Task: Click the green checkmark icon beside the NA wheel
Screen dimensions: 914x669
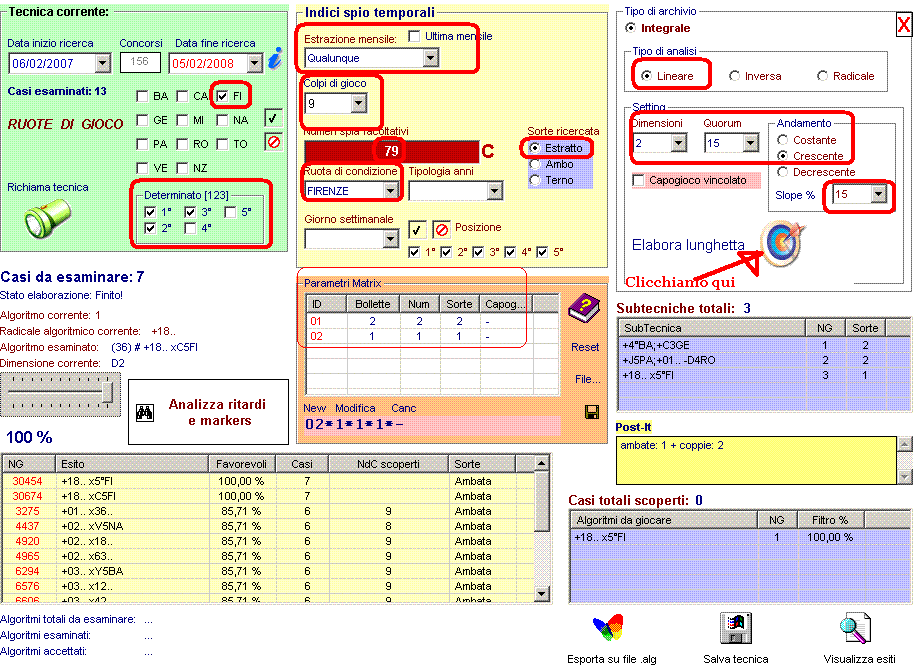Action: click(273, 118)
